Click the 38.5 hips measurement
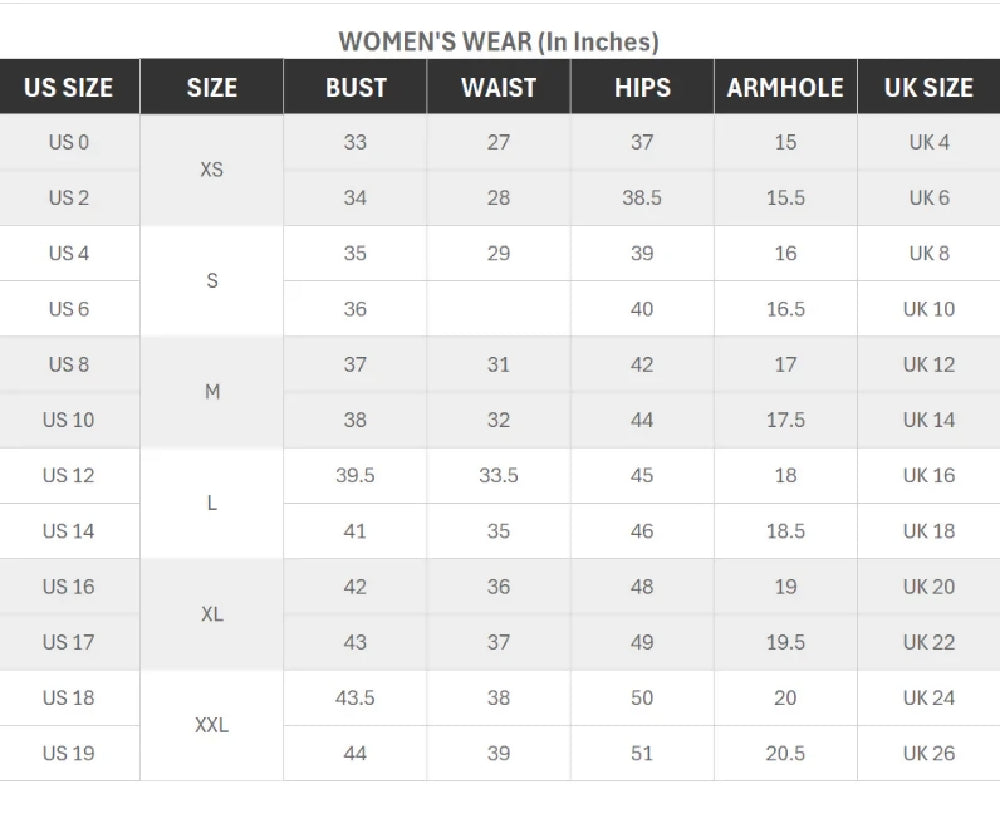The height and width of the screenshot is (833, 1000). pyautogui.click(x=642, y=198)
